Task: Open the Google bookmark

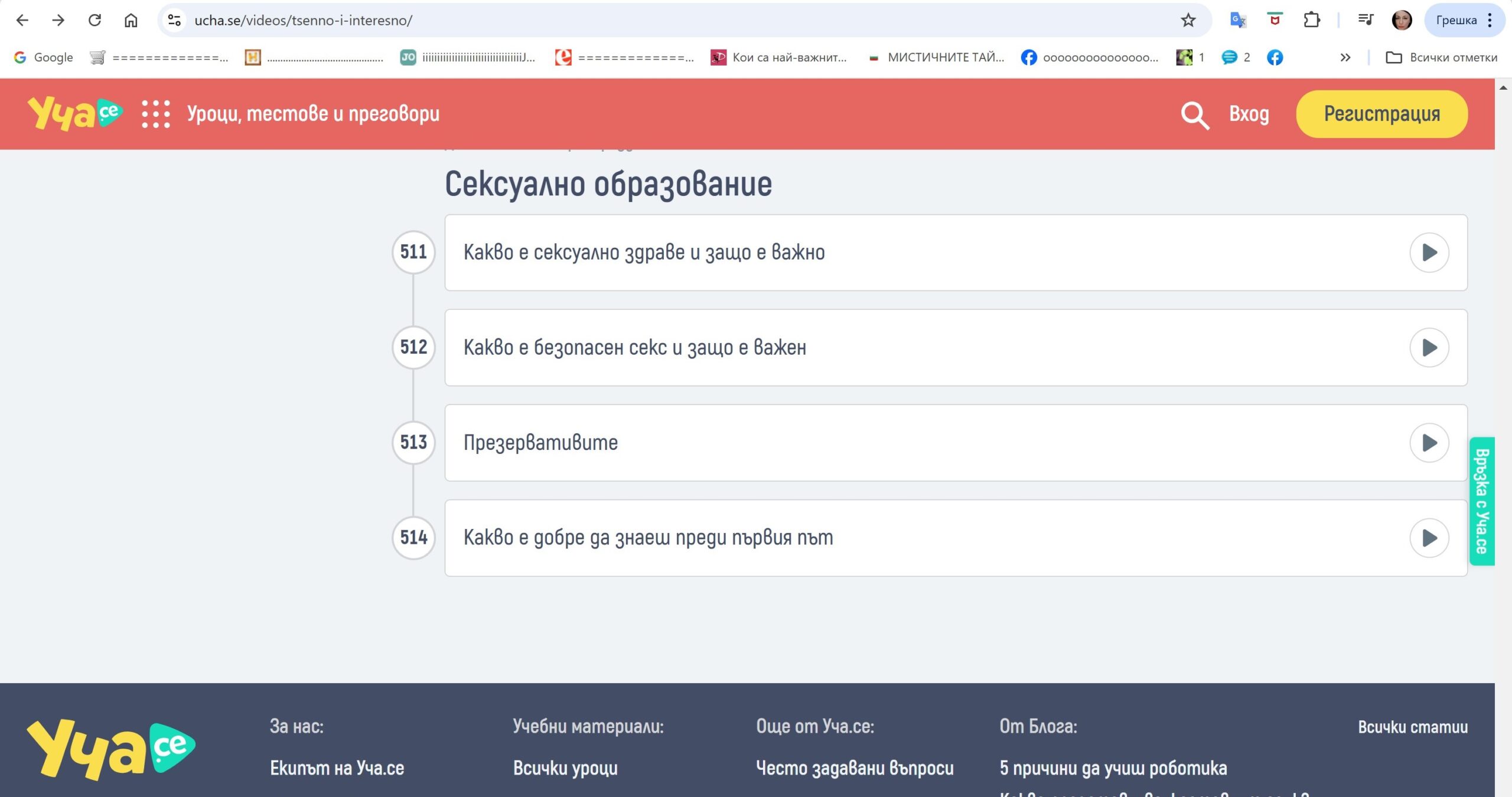Action: [44, 57]
